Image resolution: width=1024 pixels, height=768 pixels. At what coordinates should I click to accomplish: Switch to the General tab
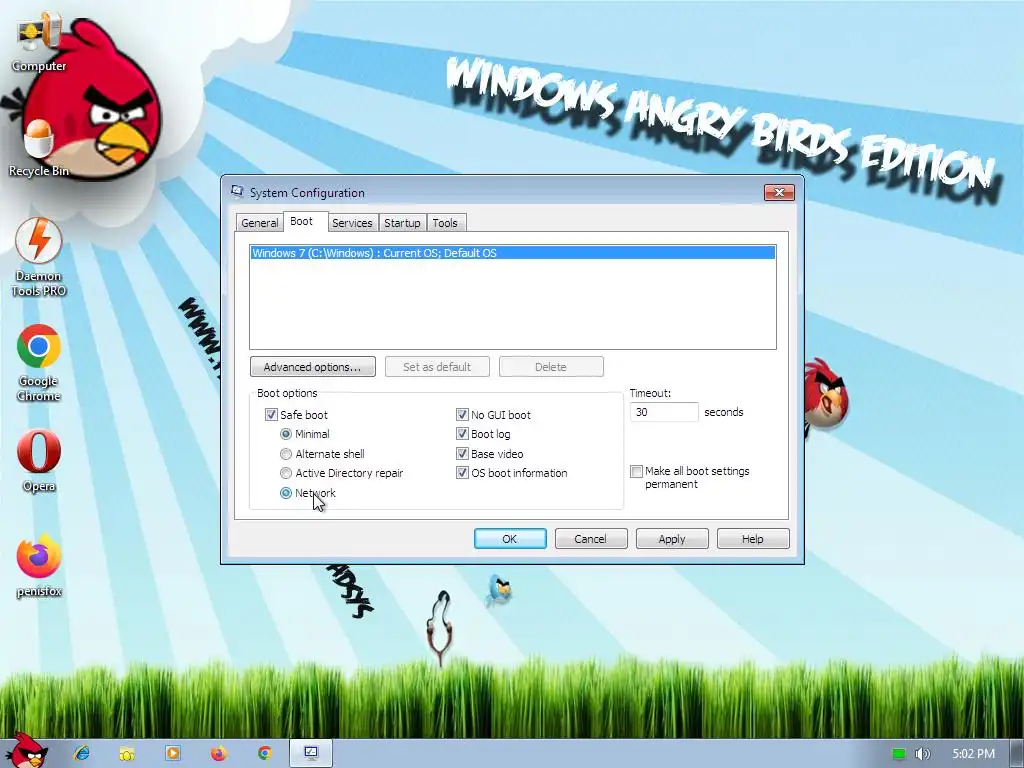[259, 223]
